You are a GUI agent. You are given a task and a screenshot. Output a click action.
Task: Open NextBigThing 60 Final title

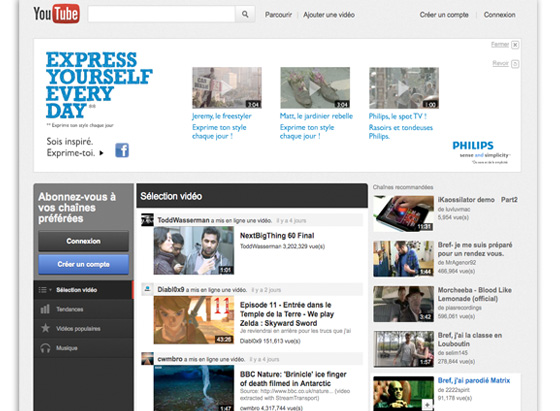click(x=277, y=236)
